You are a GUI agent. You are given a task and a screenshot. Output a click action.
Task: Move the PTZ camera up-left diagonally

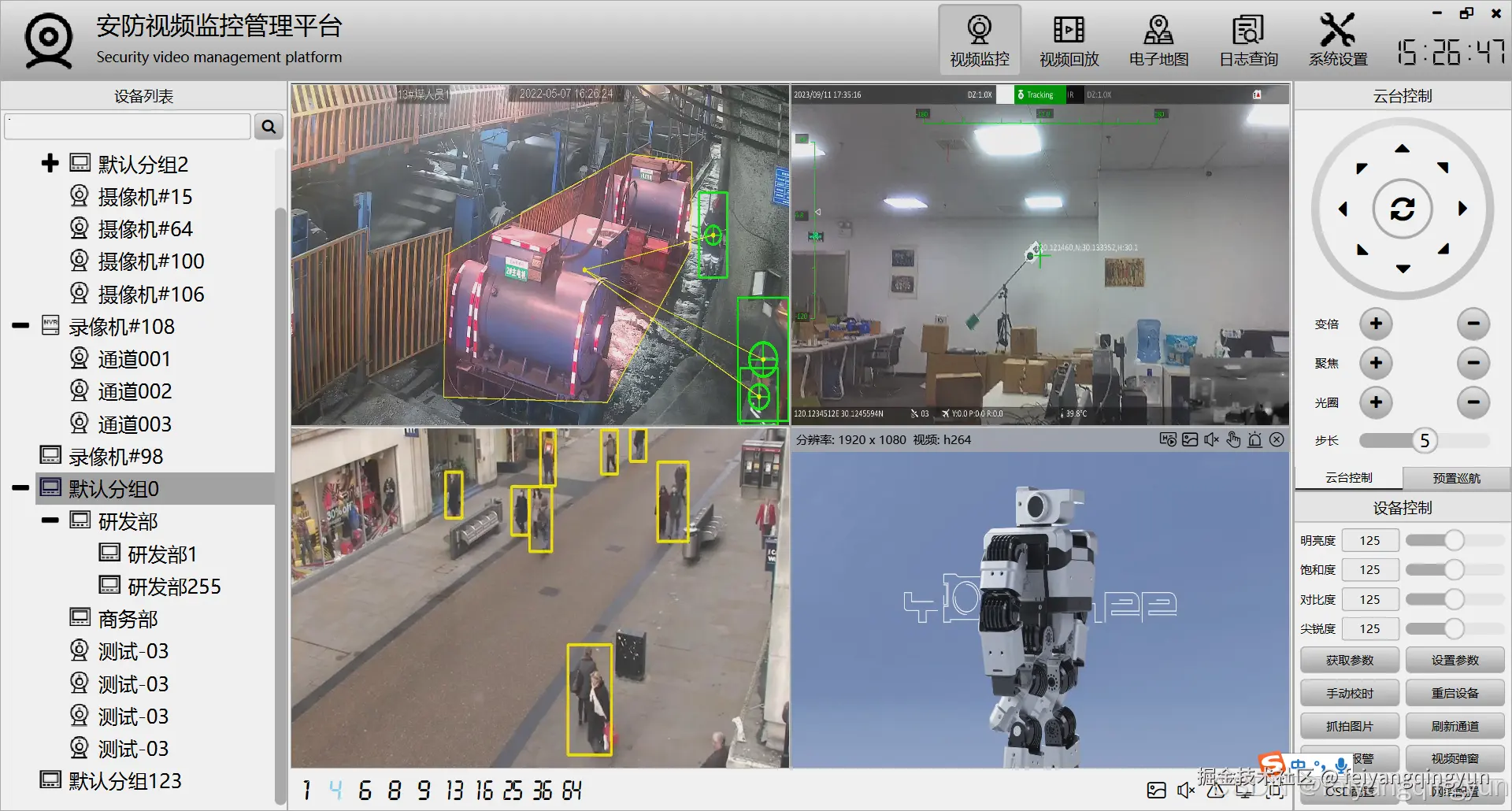[x=1362, y=168]
